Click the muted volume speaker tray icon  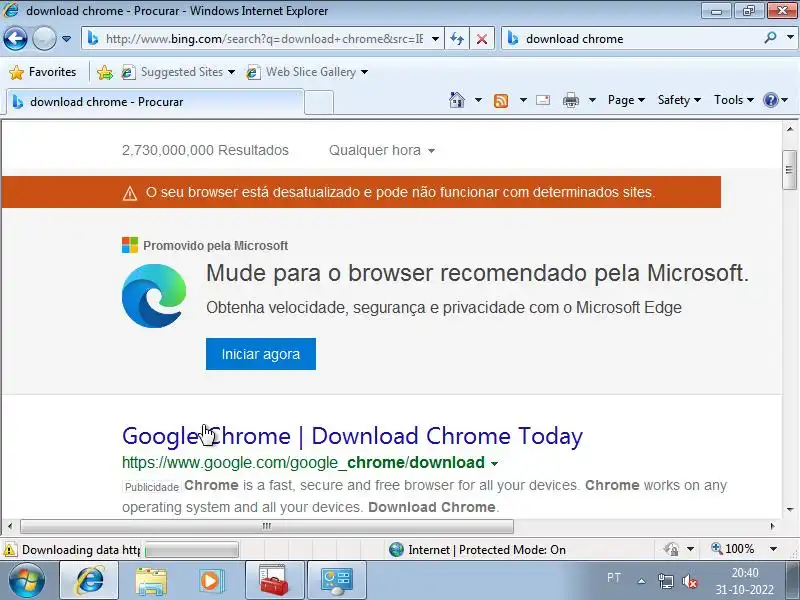click(690, 581)
